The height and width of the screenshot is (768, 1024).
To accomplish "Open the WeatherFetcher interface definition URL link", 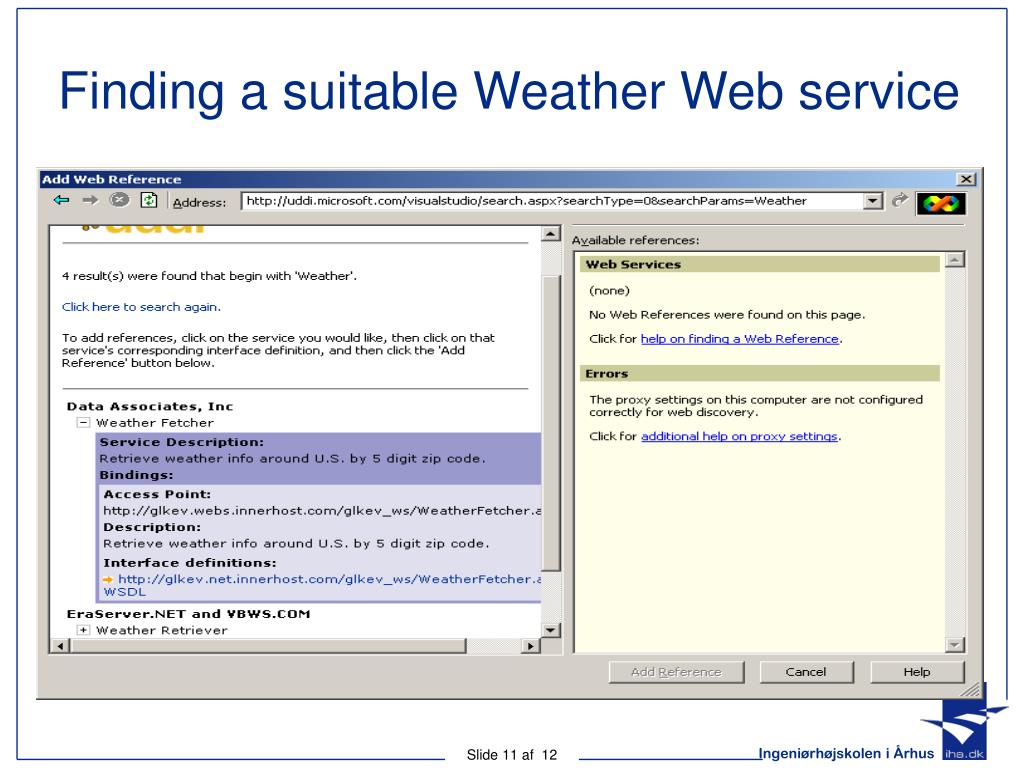I will tap(329, 579).
